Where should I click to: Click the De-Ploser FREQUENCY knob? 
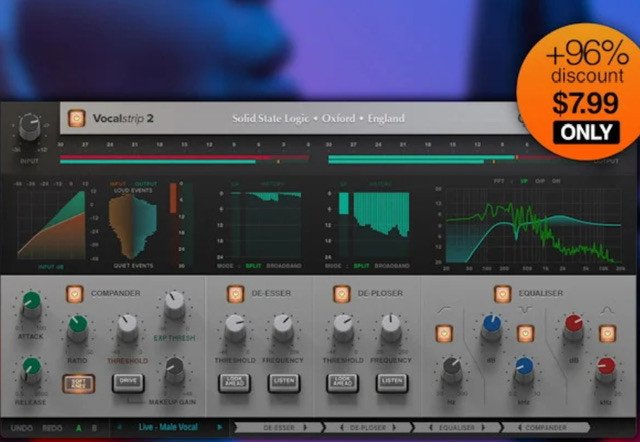click(x=391, y=328)
